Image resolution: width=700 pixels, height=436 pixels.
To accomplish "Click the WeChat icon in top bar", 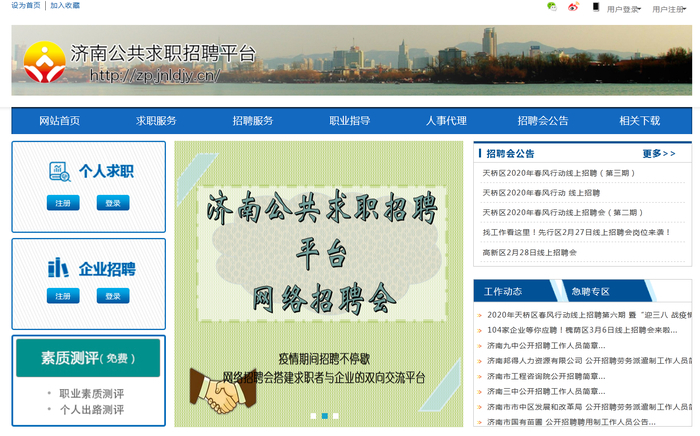I will tap(552, 7).
